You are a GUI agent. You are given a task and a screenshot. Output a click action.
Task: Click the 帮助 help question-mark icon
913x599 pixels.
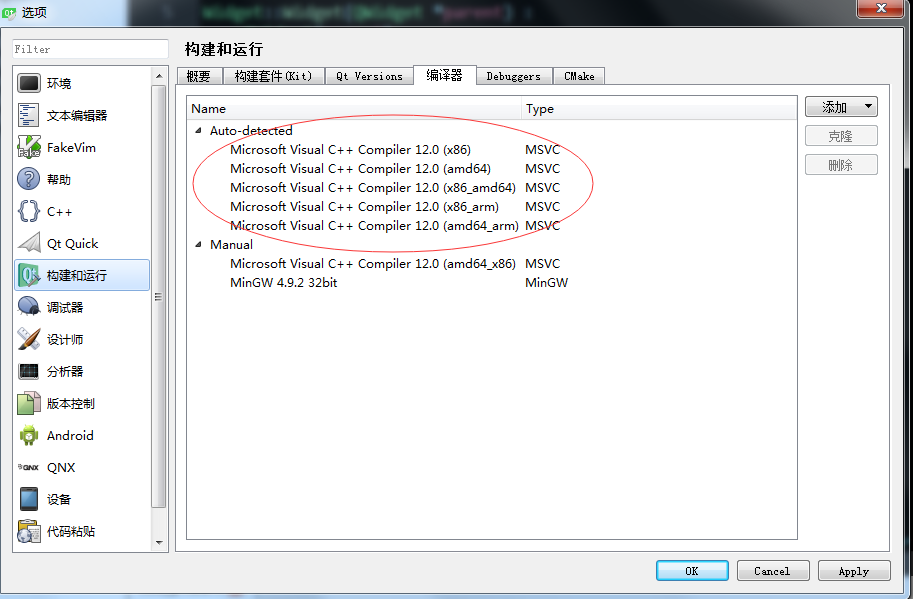[29, 179]
